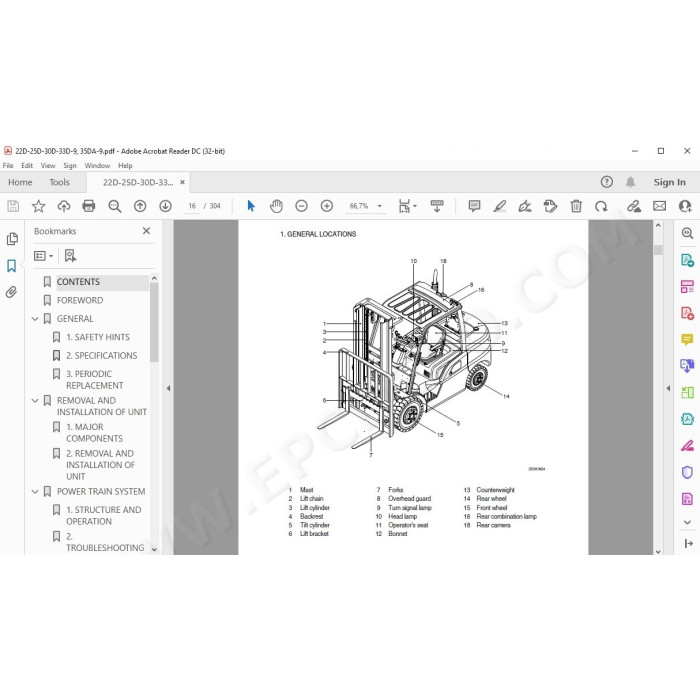The width and height of the screenshot is (700, 700).
Task: Share a link using the link icon
Action: pos(634,206)
